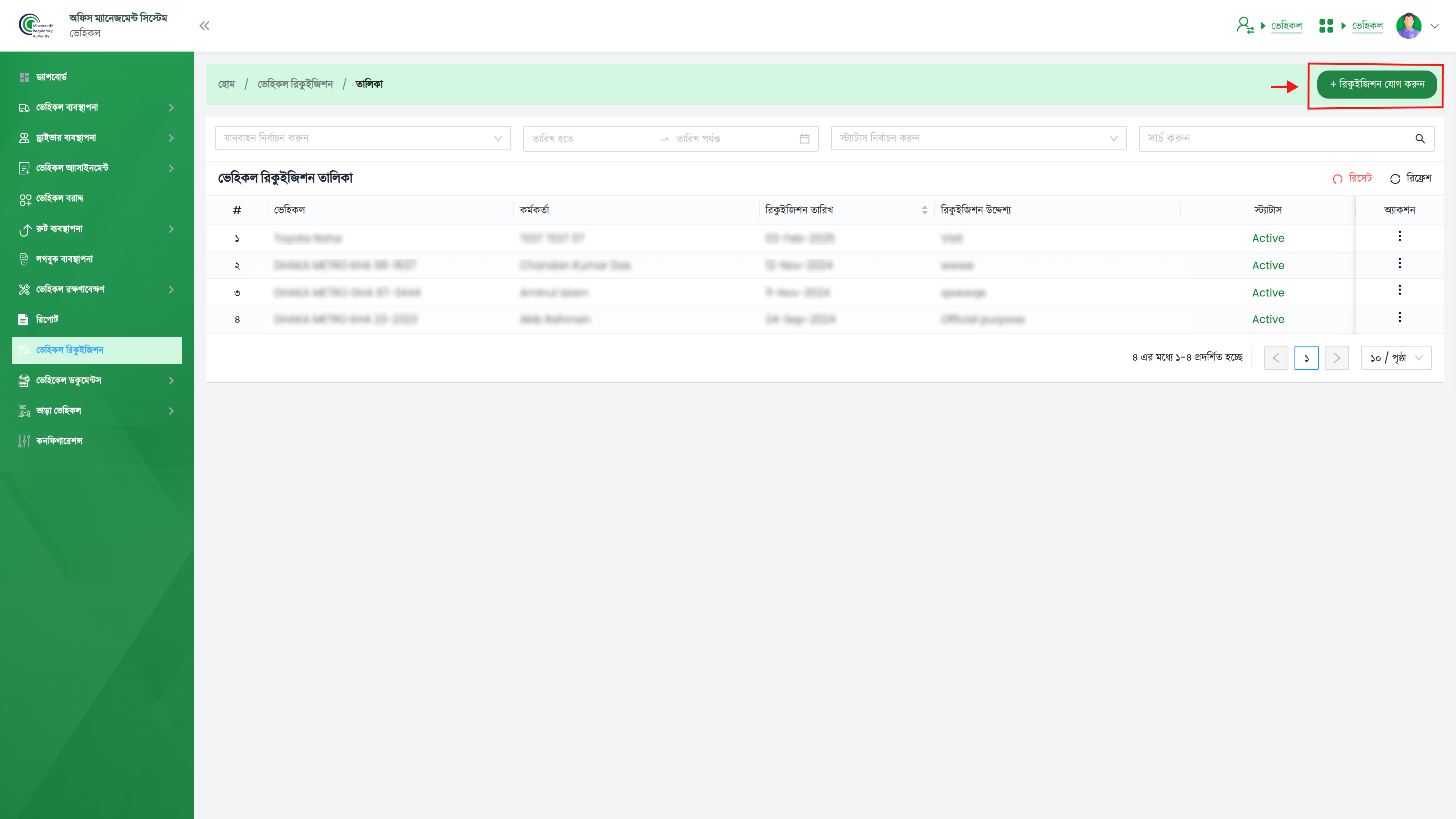This screenshot has width=1456, height=819.
Task: Click the search magnifier icon
Action: click(1420, 138)
